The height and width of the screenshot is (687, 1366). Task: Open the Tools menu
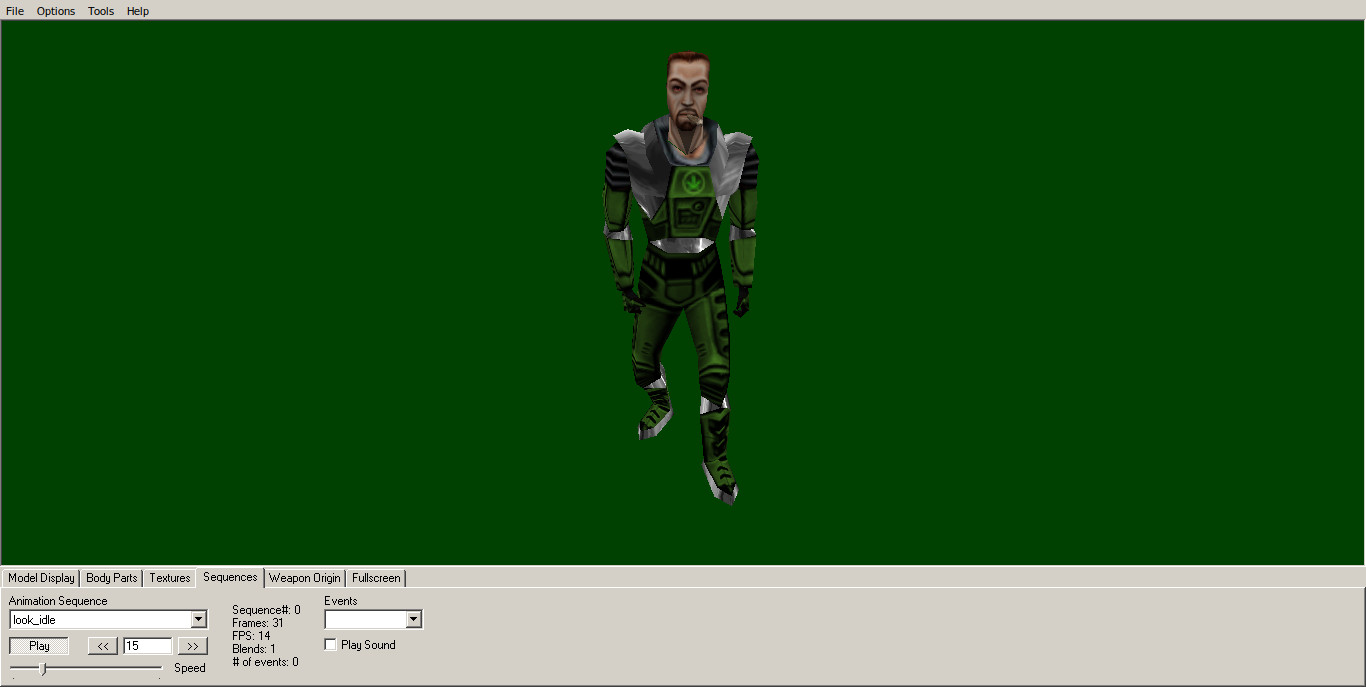pos(100,11)
